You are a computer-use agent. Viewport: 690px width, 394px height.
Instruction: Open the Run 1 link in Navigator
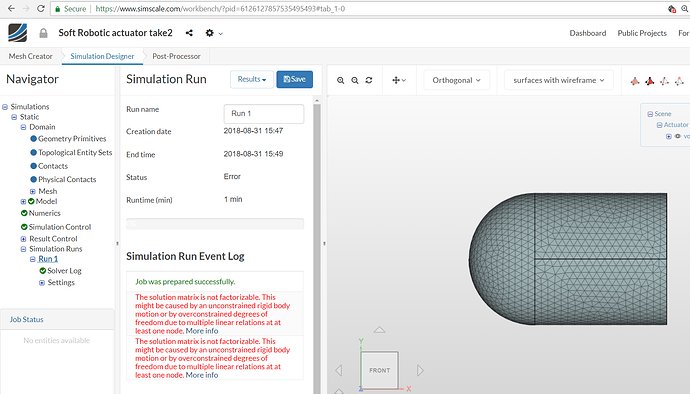[x=48, y=259]
